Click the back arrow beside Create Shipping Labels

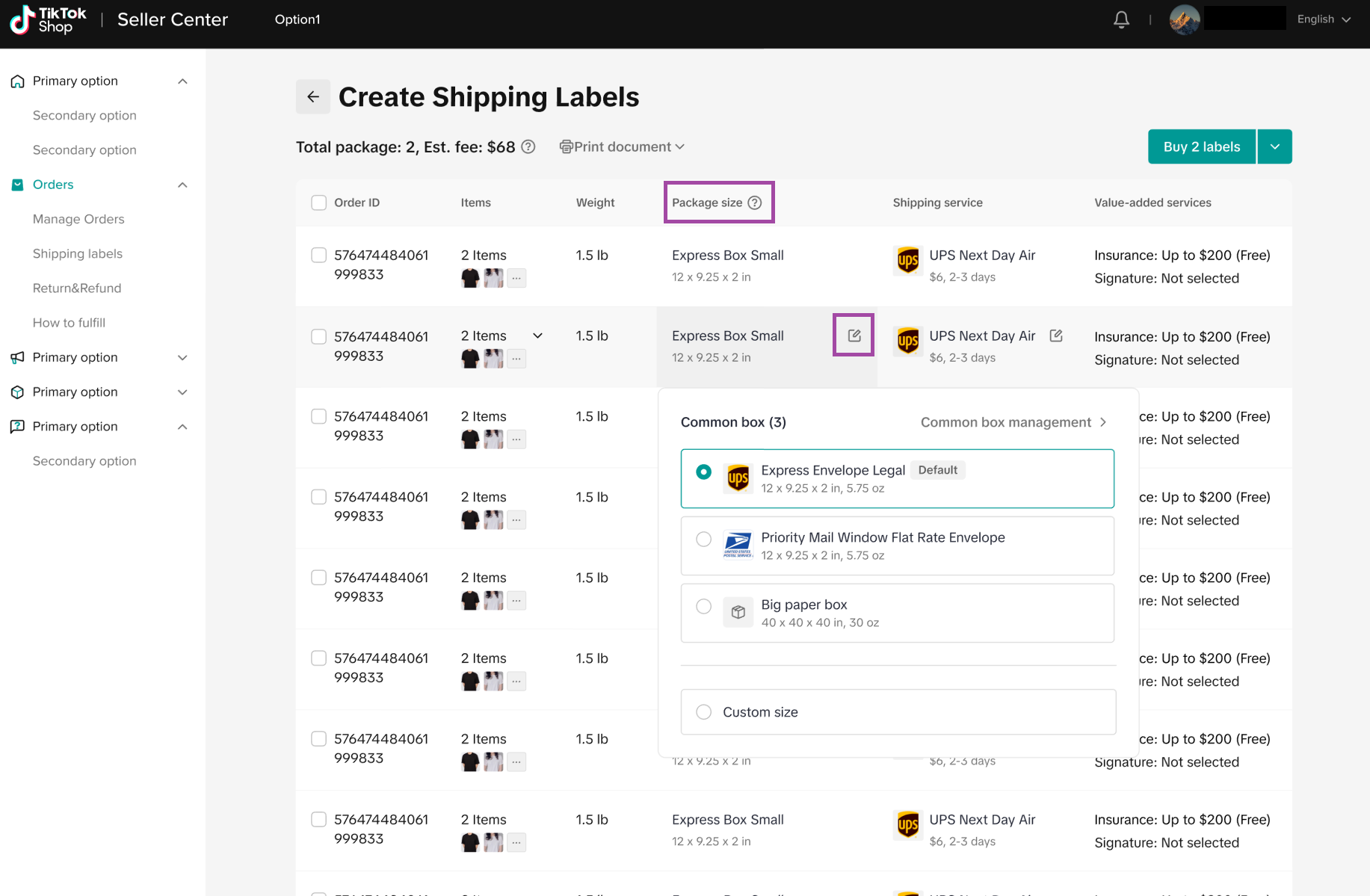point(313,97)
